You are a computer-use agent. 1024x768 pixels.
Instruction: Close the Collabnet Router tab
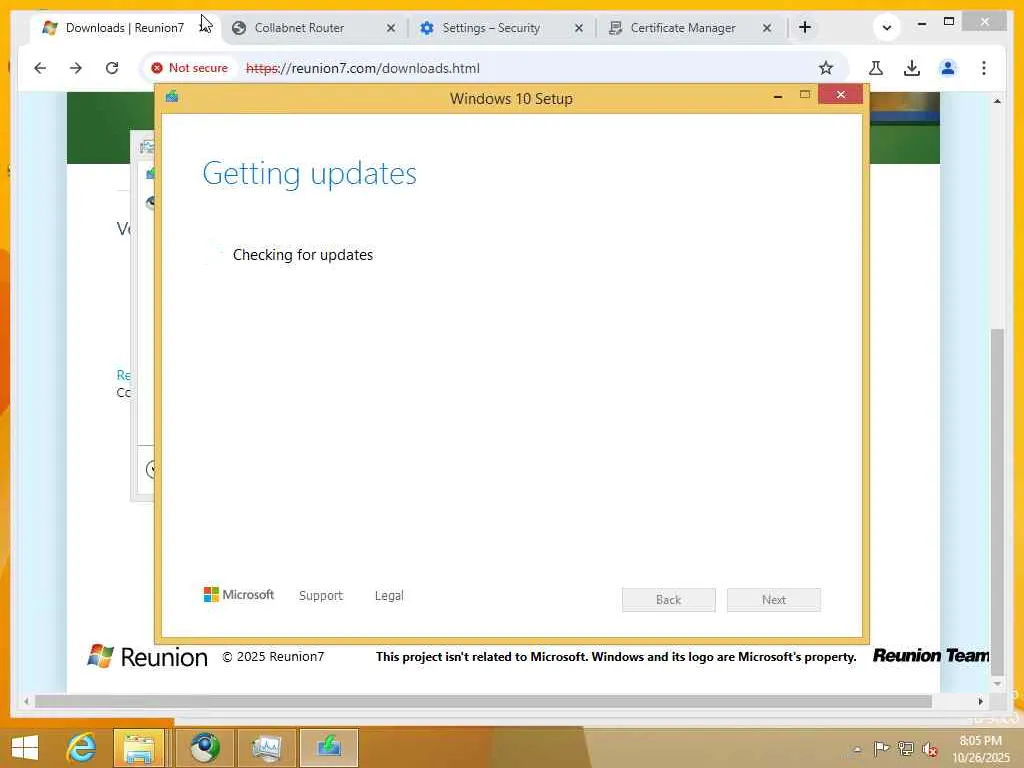(x=391, y=28)
